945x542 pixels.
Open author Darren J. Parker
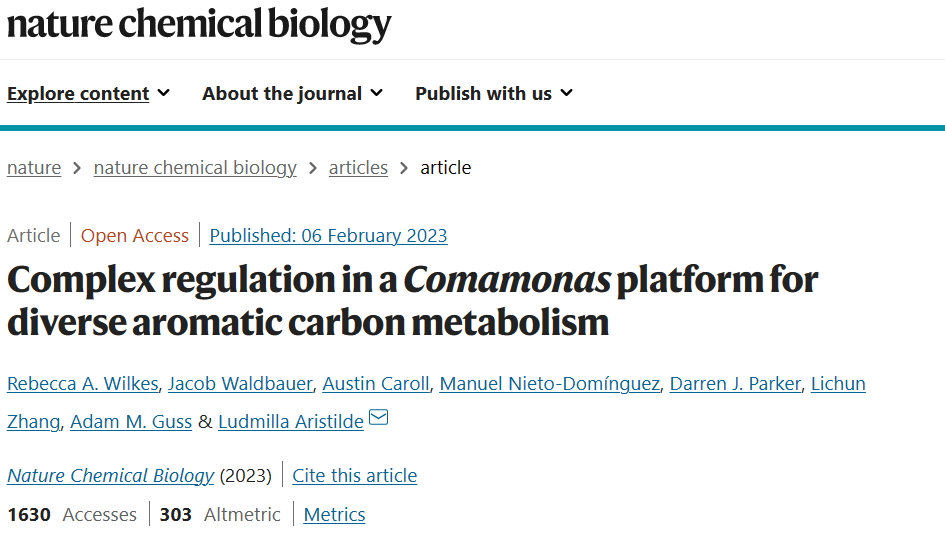pyautogui.click(x=735, y=383)
